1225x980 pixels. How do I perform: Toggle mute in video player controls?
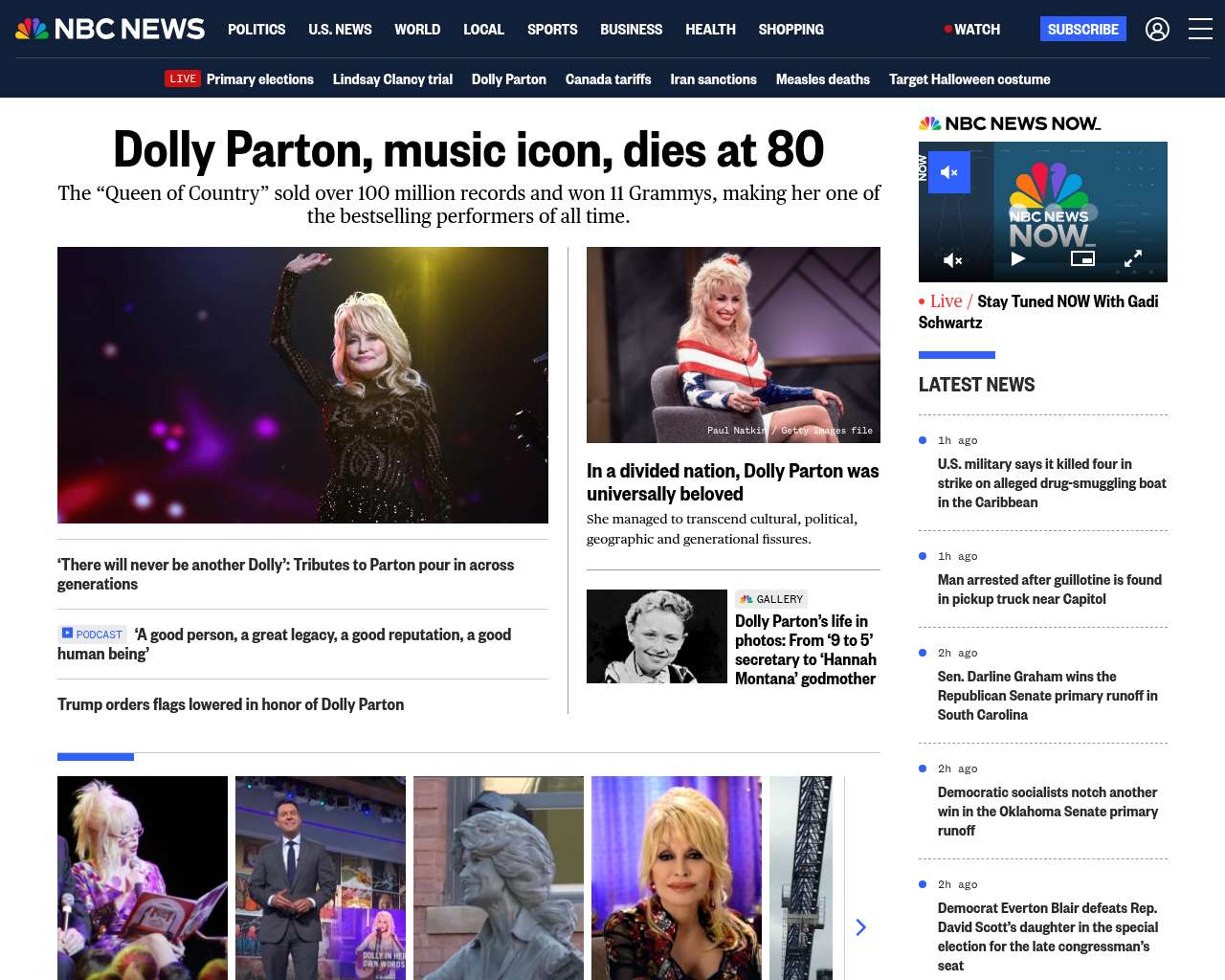953,259
